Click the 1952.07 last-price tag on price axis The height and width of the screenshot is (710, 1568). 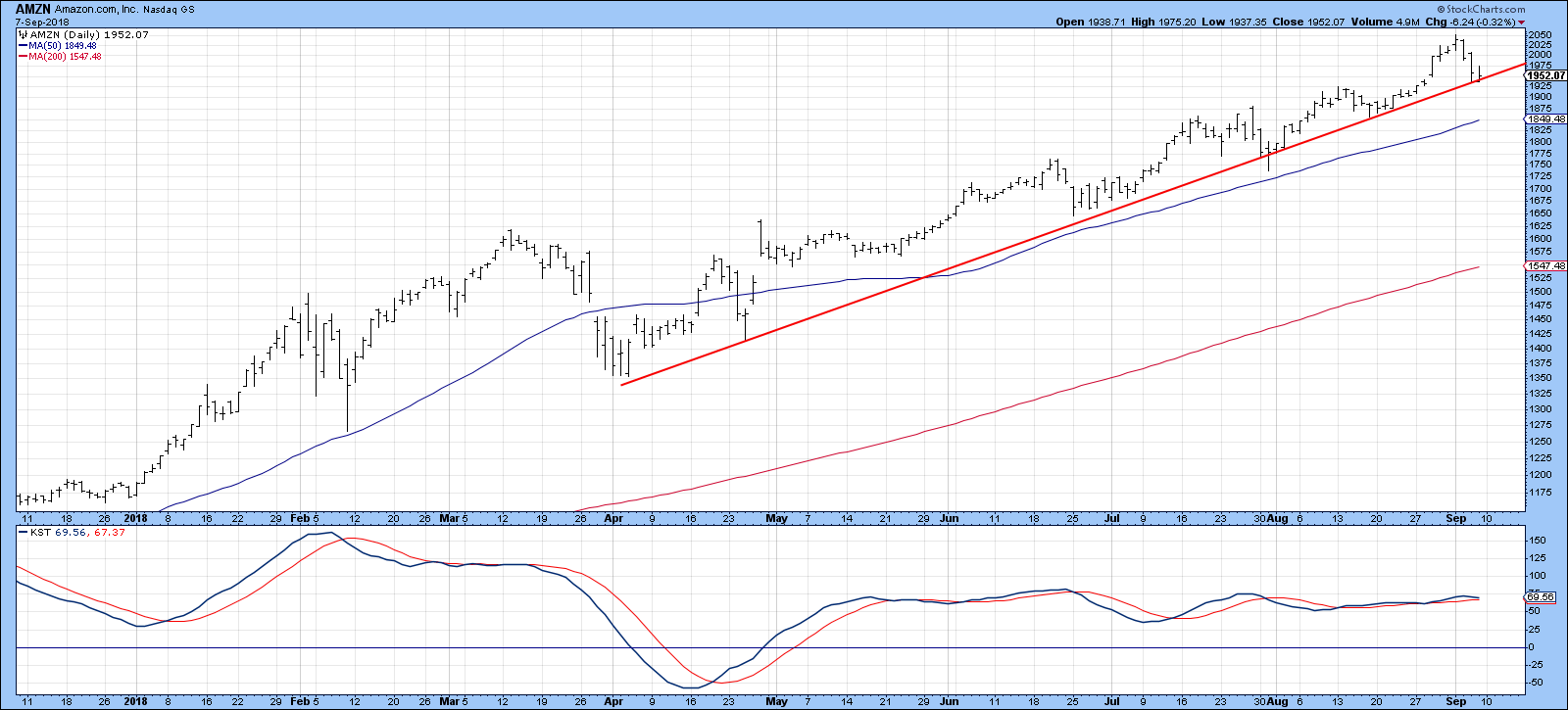(1546, 75)
